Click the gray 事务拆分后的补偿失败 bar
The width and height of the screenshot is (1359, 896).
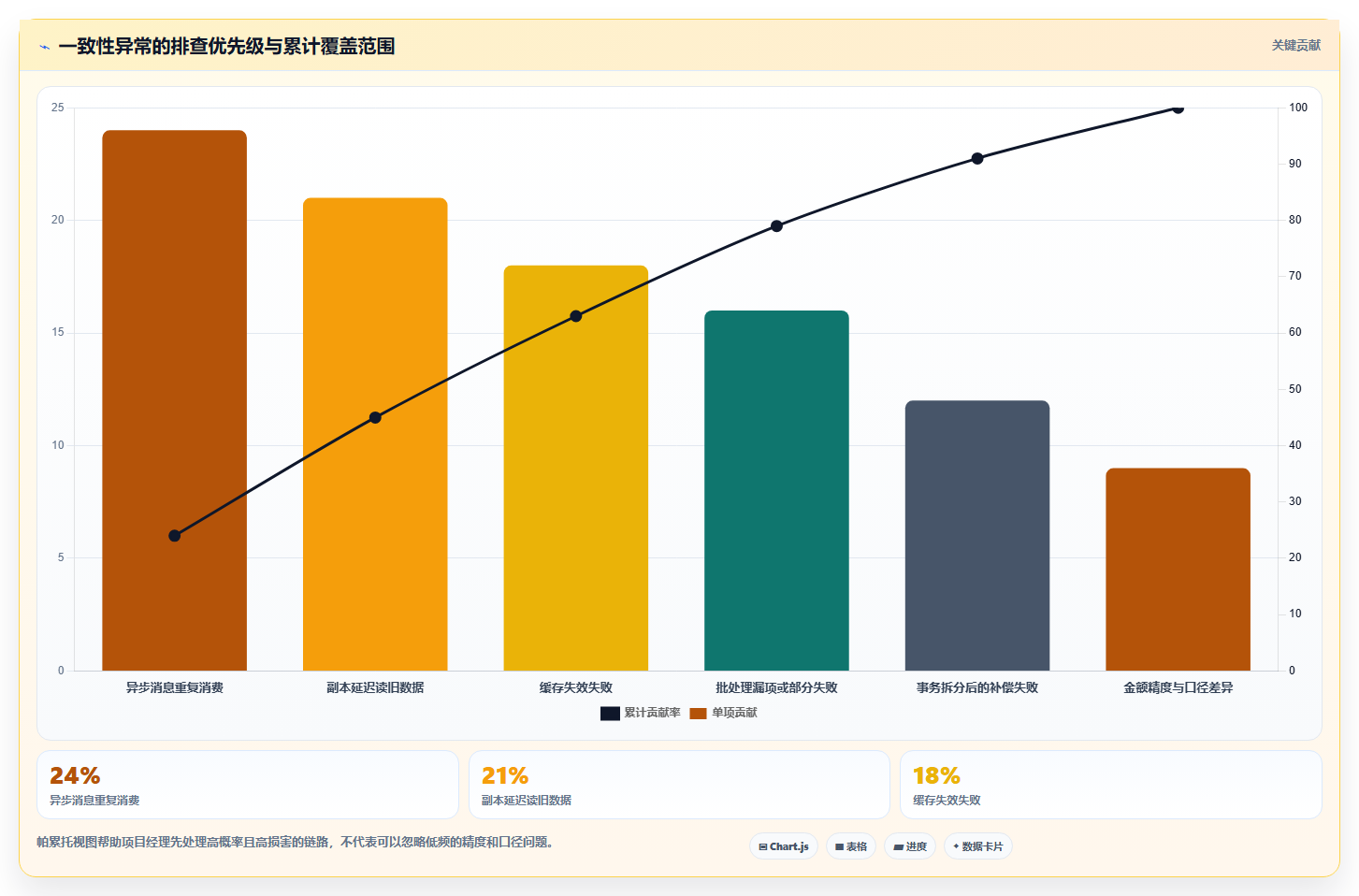click(x=977, y=535)
